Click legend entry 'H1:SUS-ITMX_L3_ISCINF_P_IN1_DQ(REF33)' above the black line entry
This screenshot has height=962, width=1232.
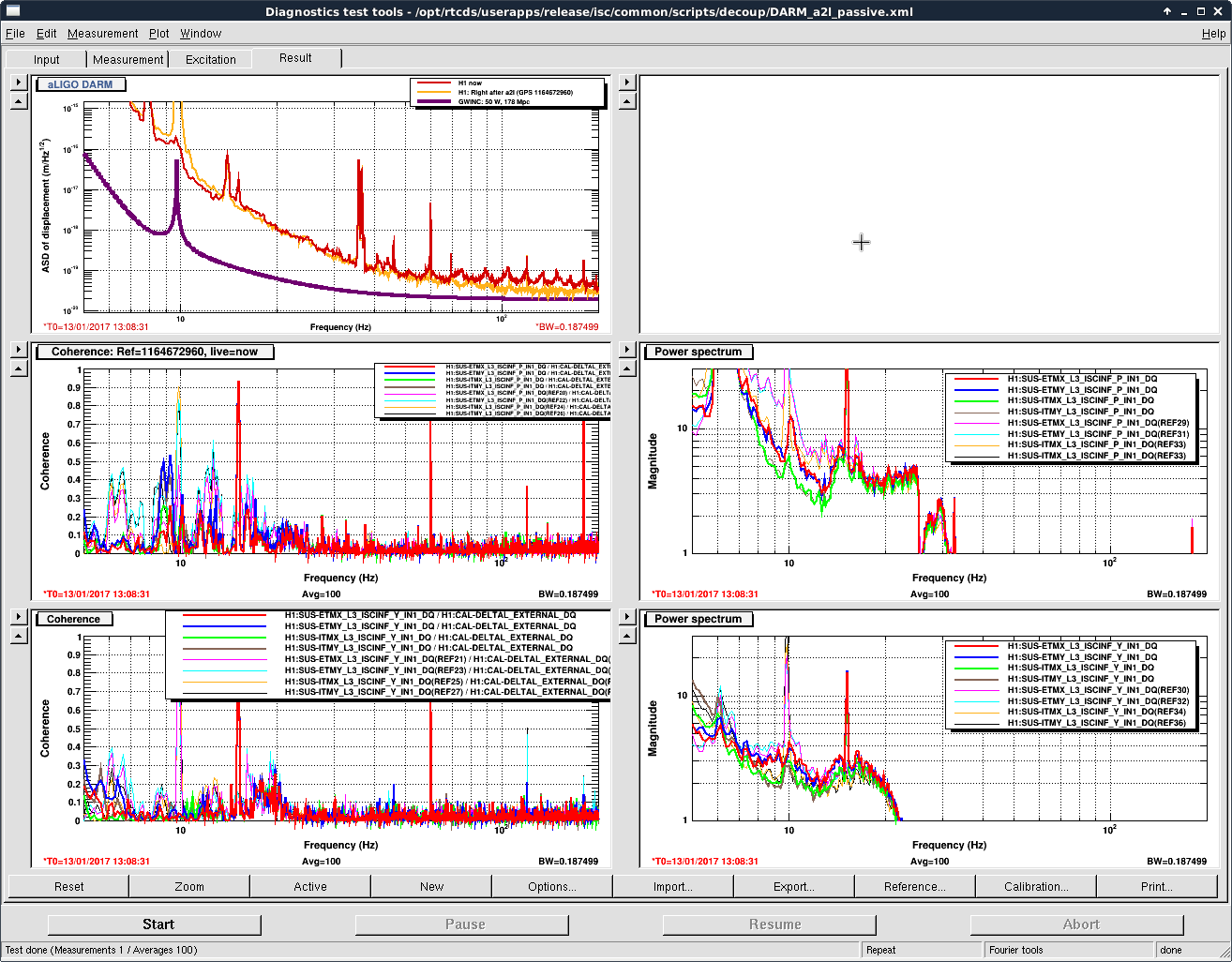[1097, 444]
